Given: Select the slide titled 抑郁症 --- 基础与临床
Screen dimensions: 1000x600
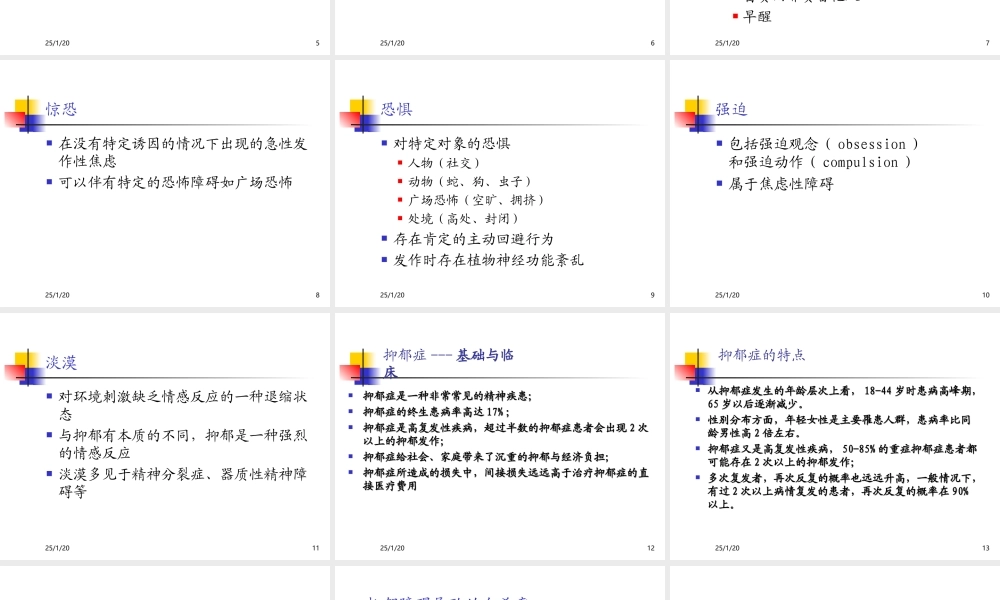Looking at the screenshot, I should [499, 436].
